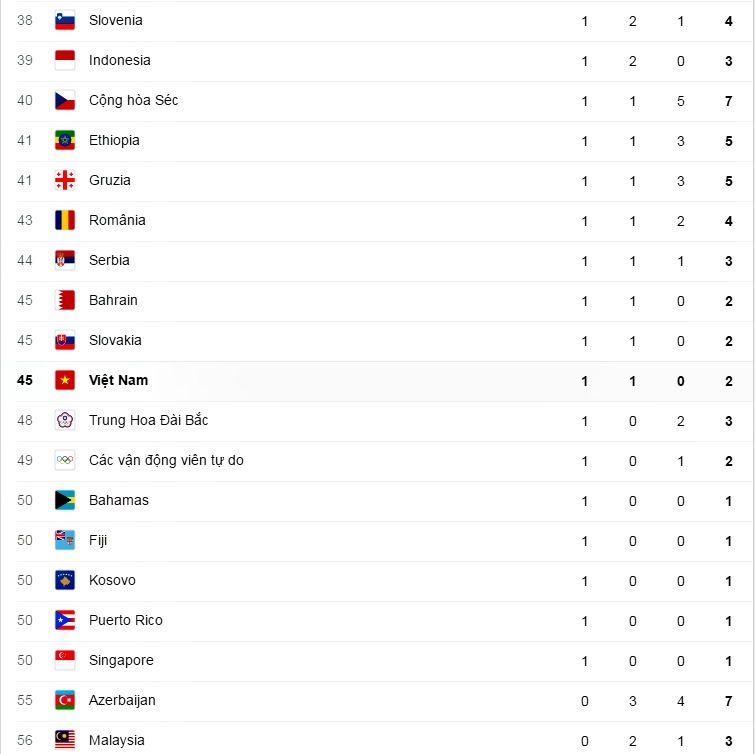Open the Bahrain country link
Image resolution: width=755 pixels, height=754 pixels.
pos(113,300)
